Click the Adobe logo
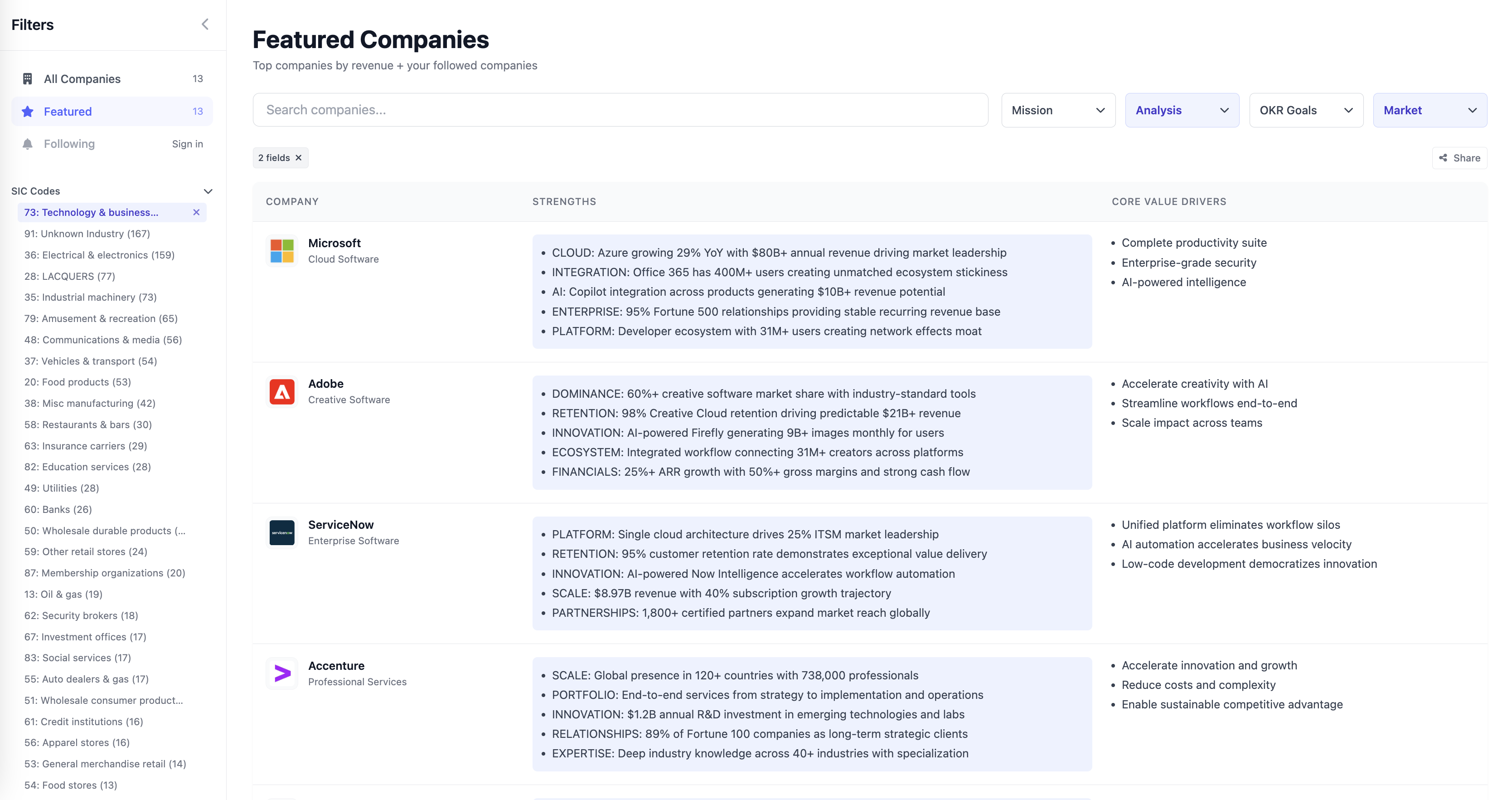The image size is (1512, 800). point(282,392)
